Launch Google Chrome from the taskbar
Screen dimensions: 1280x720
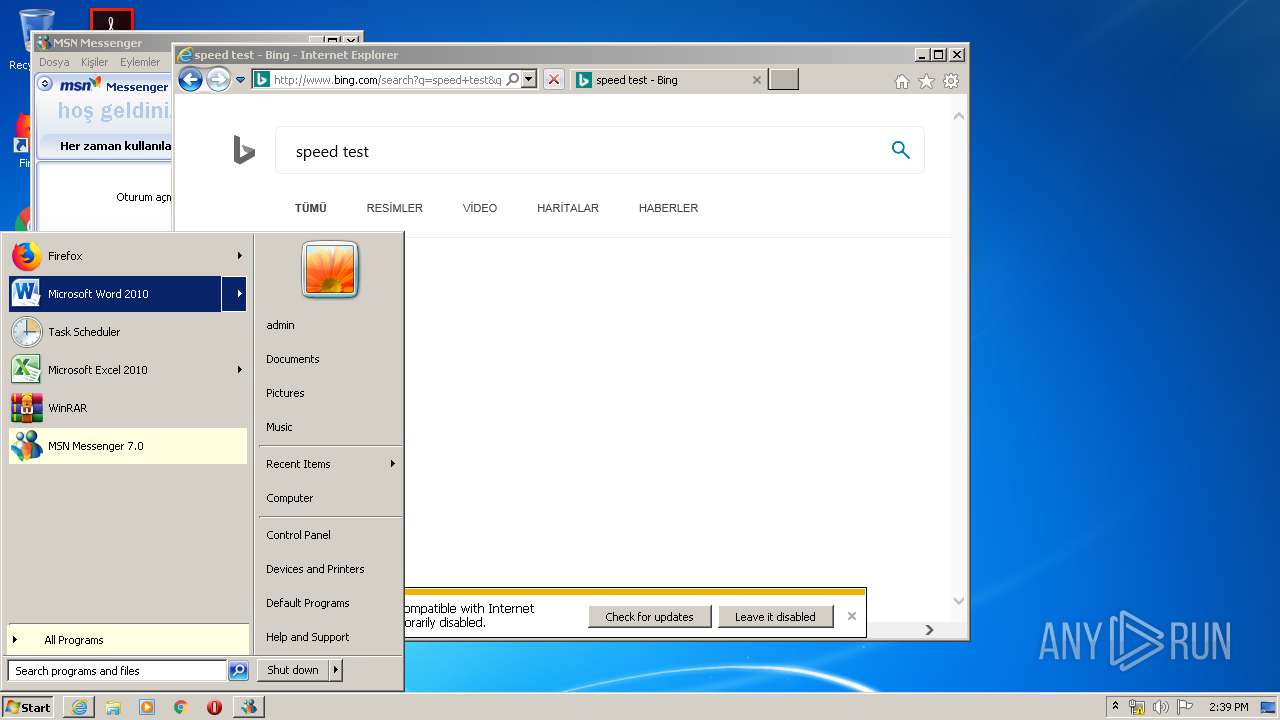tap(180, 707)
